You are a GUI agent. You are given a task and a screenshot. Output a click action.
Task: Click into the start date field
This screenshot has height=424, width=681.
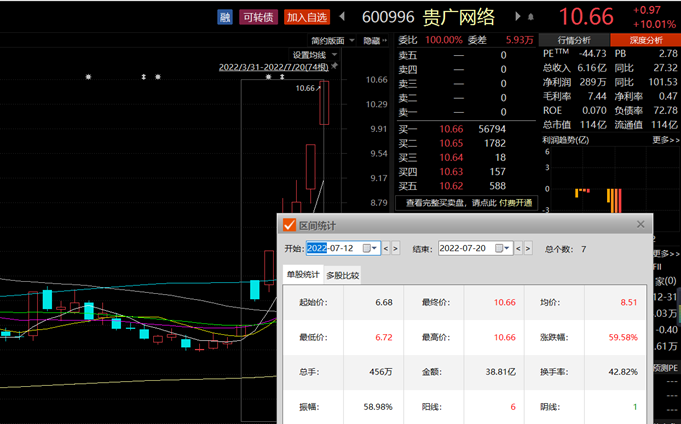332,248
